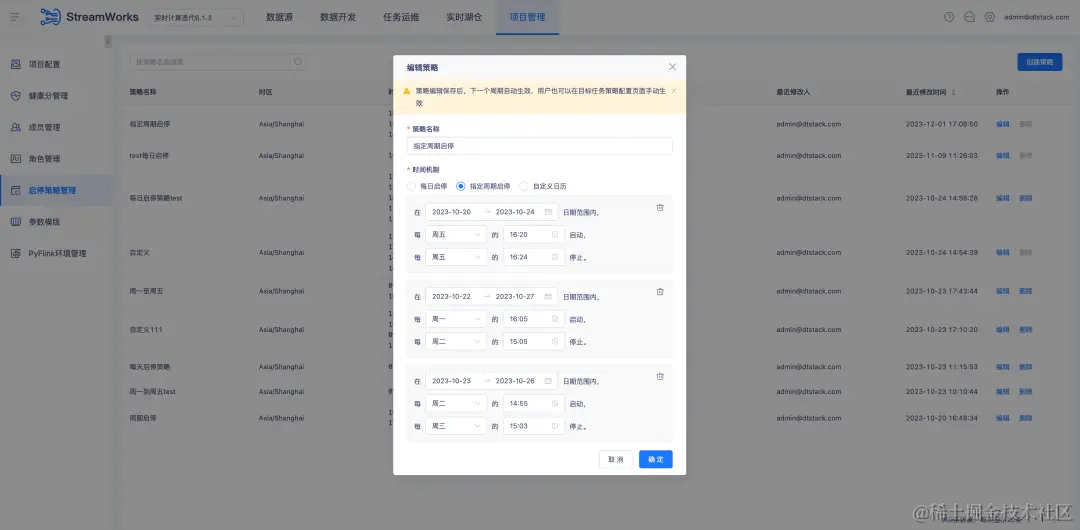
Task: Click the 确定 confirm button
Action: pyautogui.click(x=656, y=460)
